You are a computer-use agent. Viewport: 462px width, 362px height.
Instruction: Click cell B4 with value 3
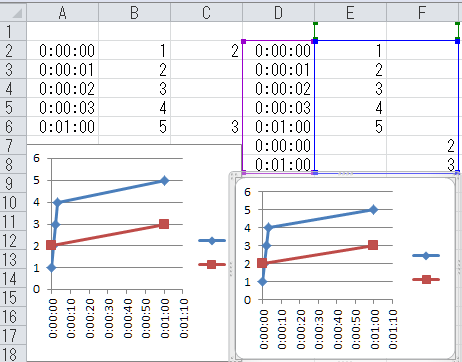[135, 88]
